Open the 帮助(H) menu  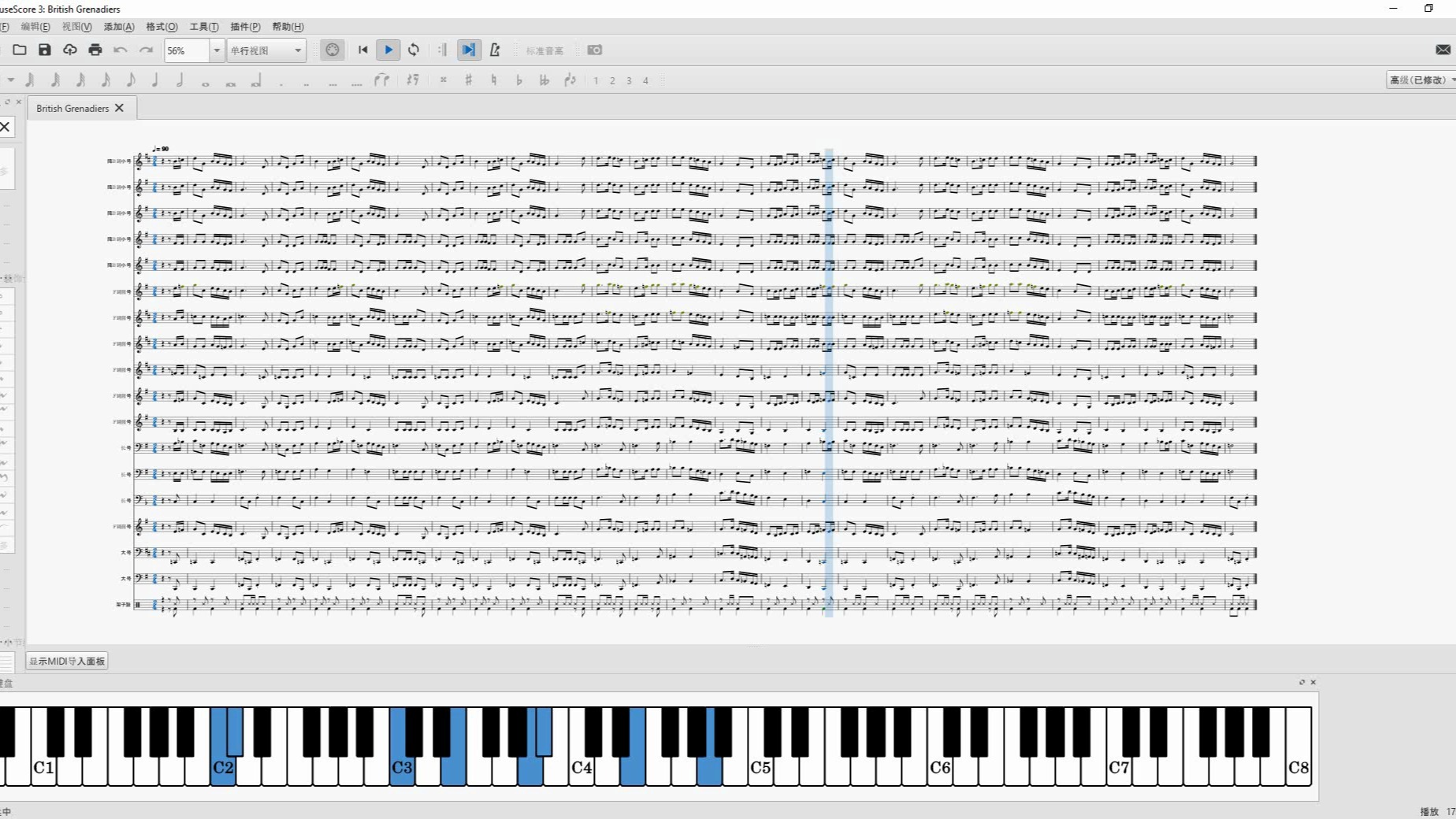[288, 27]
